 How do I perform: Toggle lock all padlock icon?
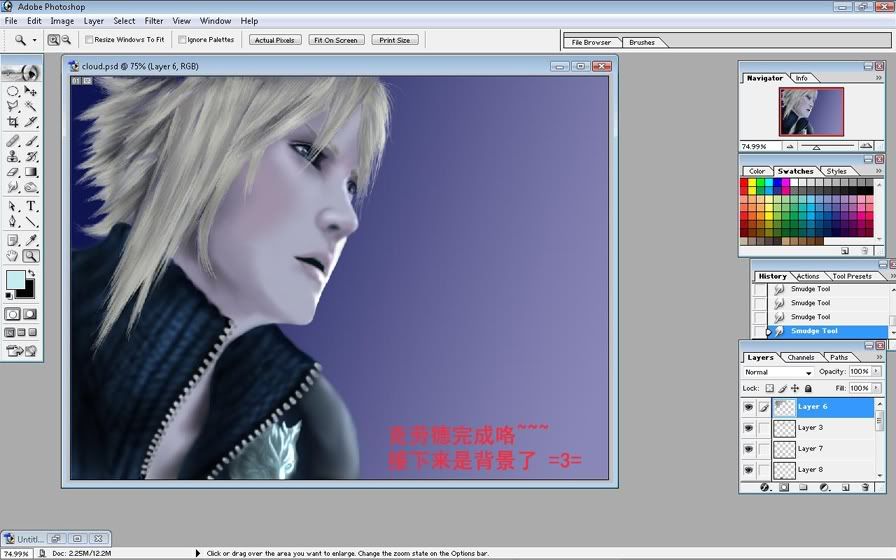[808, 388]
